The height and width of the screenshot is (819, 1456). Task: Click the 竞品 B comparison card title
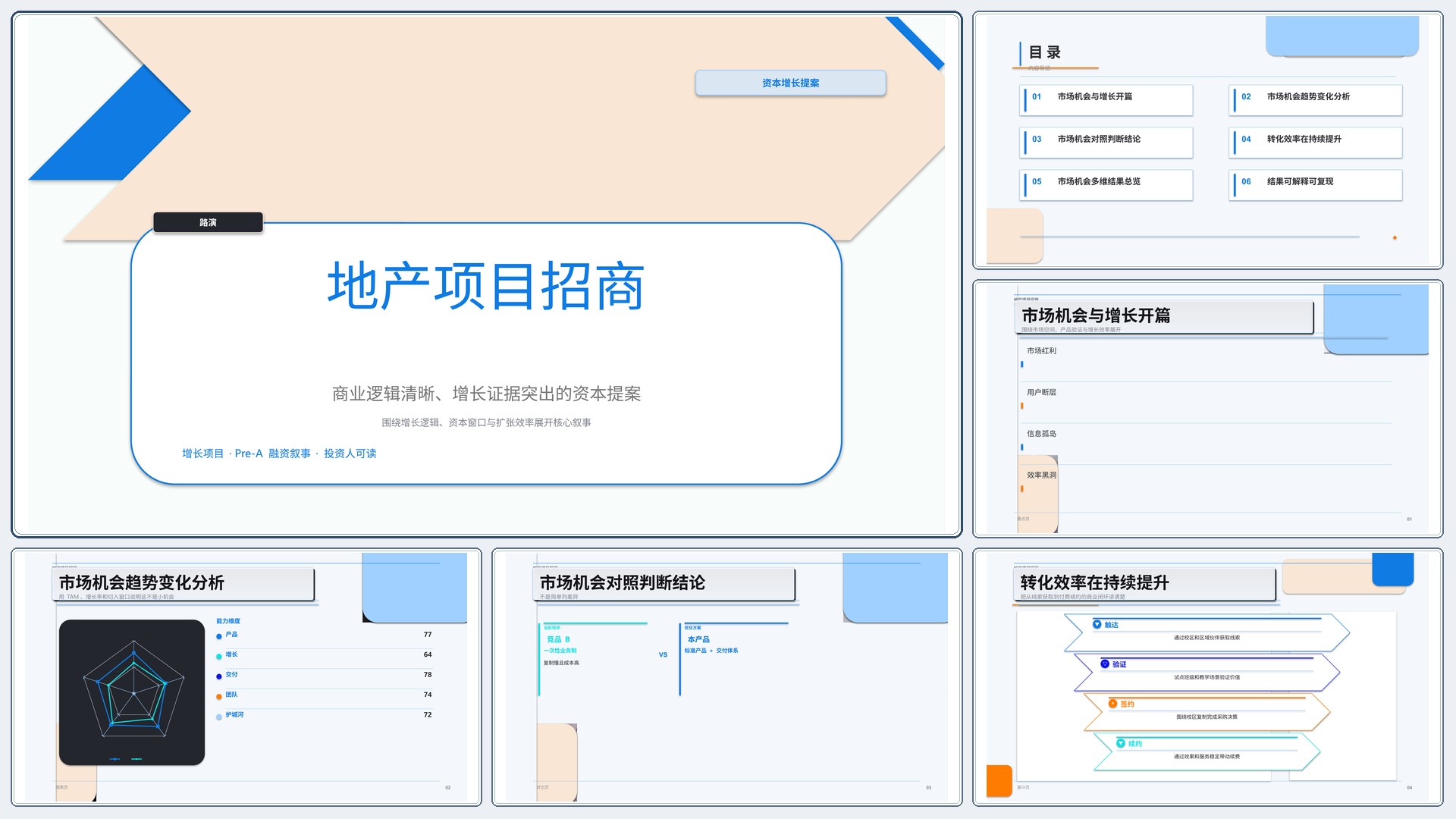[x=558, y=639]
